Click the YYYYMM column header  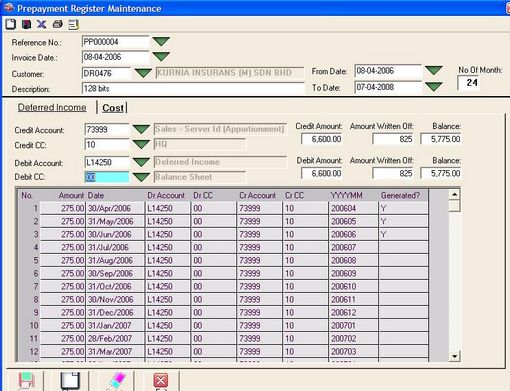pos(354,195)
